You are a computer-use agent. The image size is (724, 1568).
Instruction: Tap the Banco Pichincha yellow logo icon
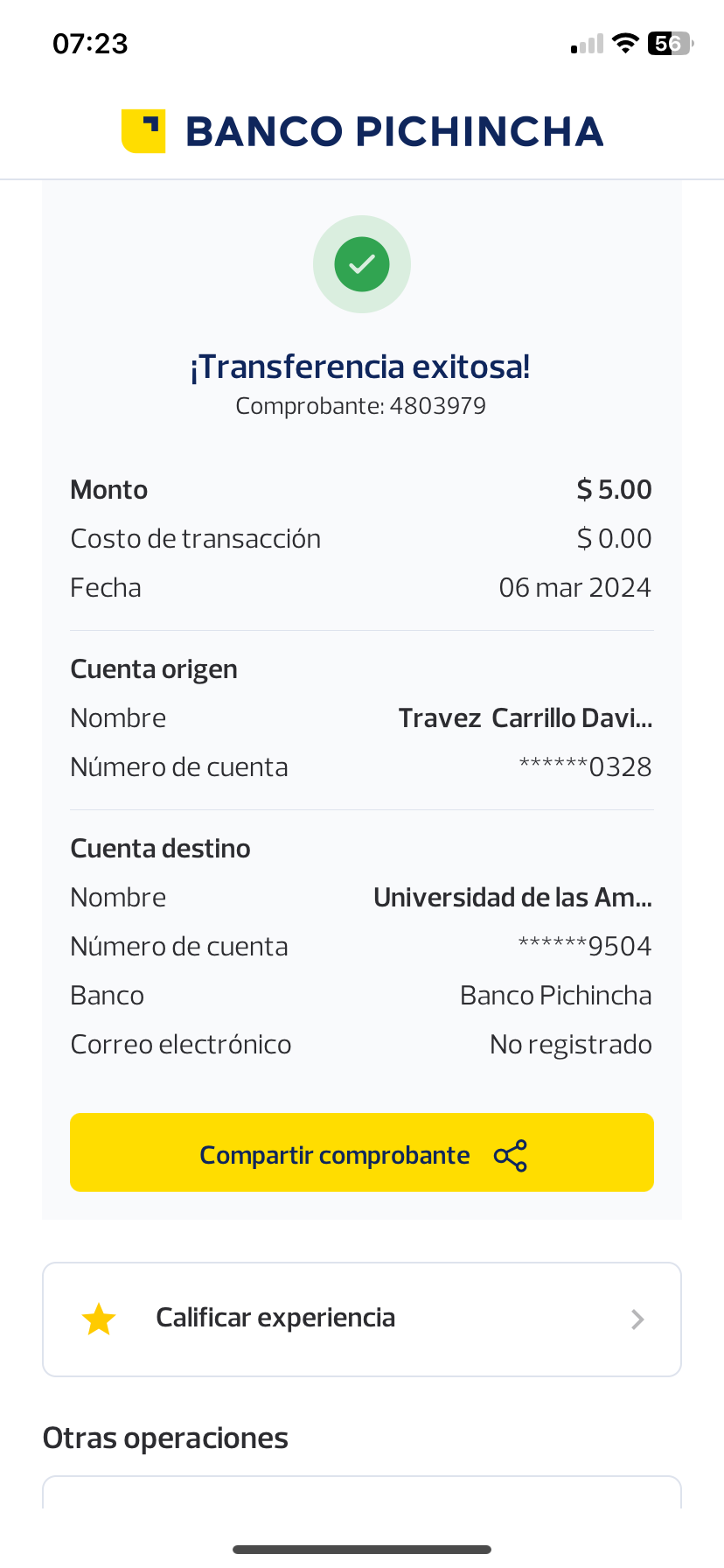tap(143, 131)
